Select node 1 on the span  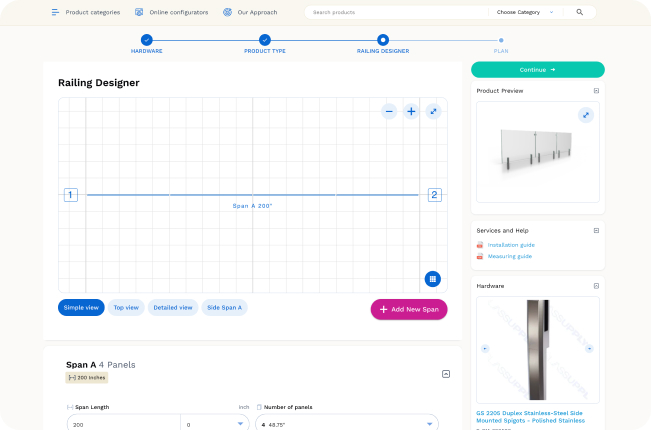click(x=71, y=195)
